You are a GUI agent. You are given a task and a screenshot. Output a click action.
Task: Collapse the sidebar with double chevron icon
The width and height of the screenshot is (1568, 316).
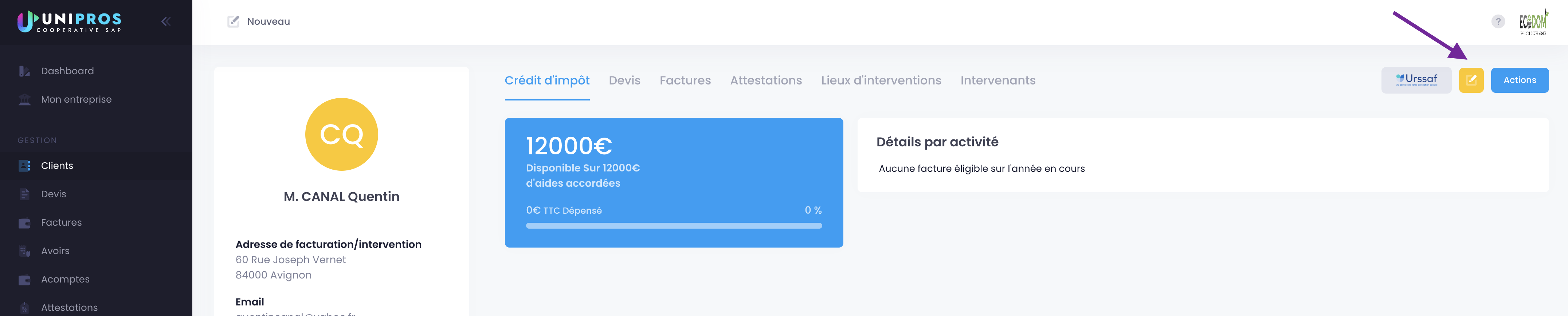[x=165, y=22]
